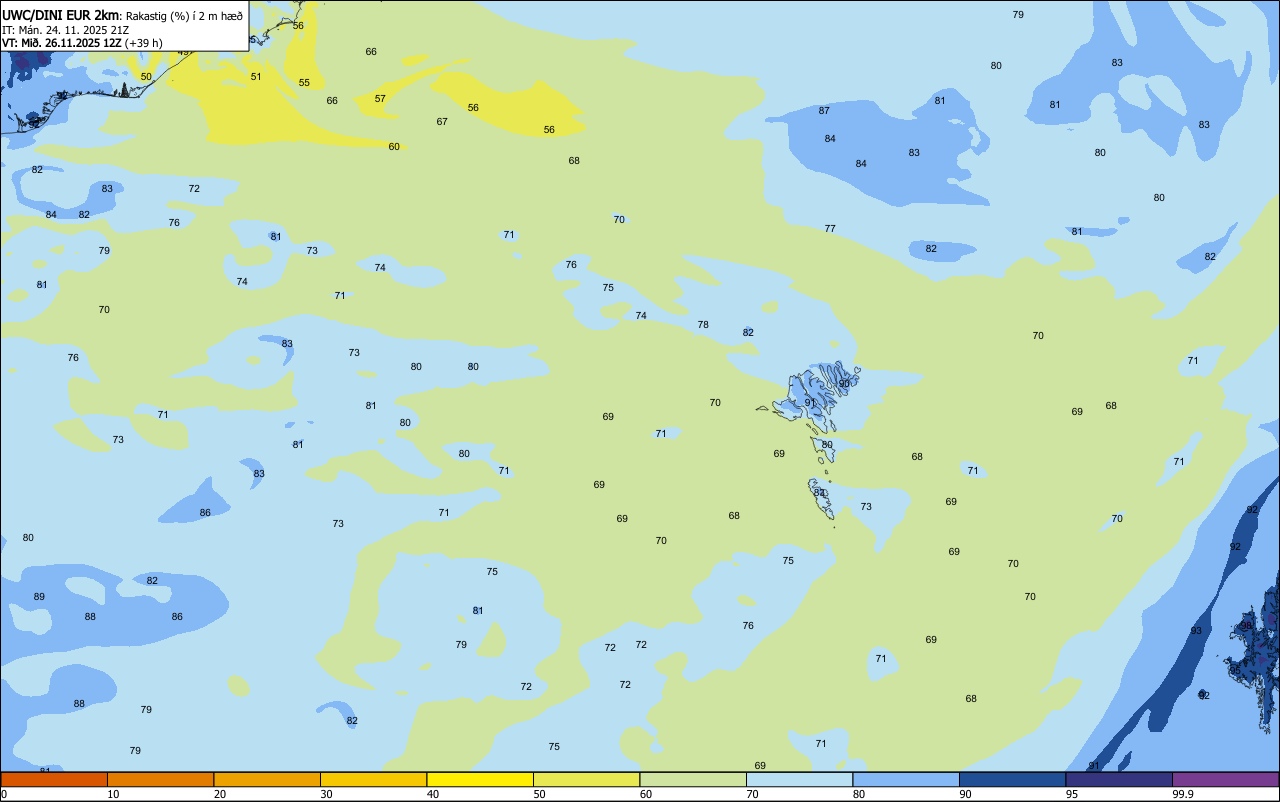Click the humidity value 93
1280x802 pixels.
[1196, 631]
